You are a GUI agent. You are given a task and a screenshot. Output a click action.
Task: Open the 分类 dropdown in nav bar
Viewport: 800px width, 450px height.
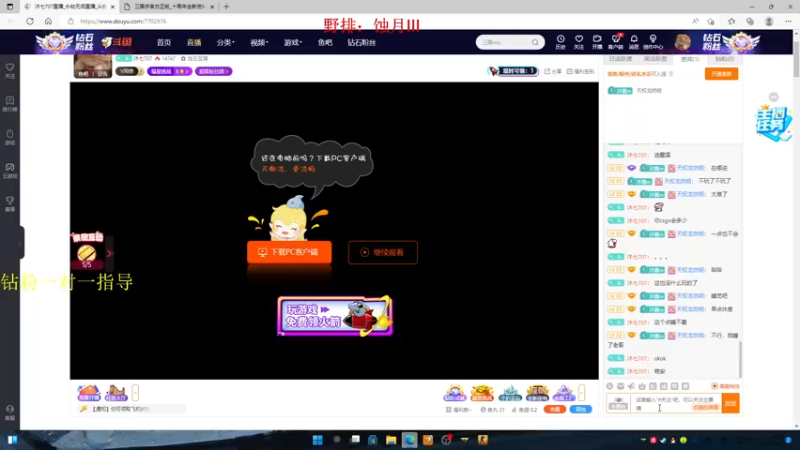click(225, 42)
